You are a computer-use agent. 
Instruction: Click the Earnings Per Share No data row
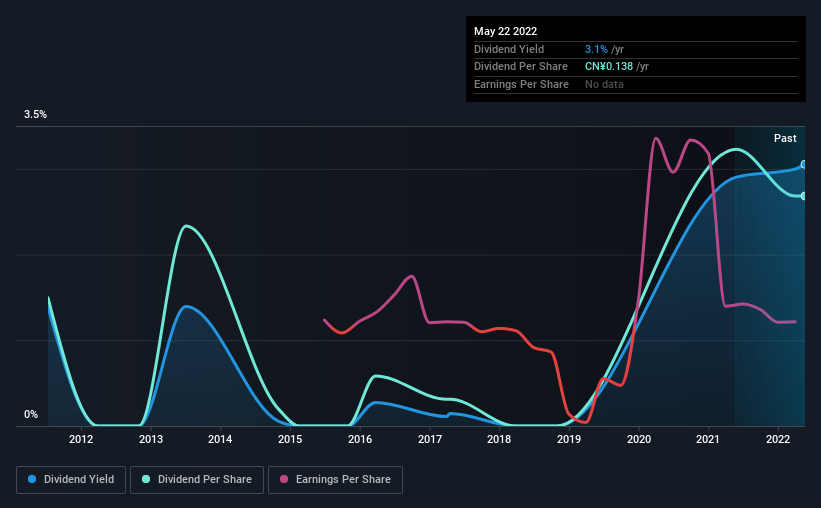(636, 84)
